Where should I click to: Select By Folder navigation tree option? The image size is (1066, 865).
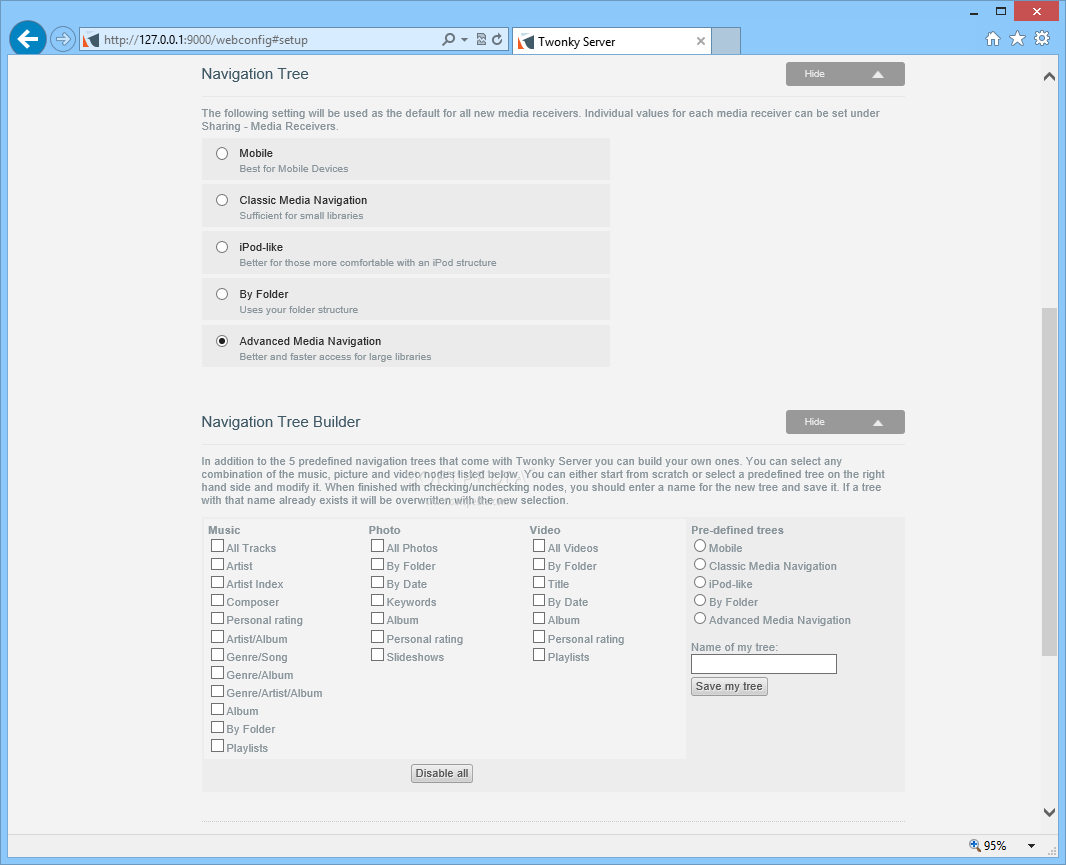(x=222, y=294)
